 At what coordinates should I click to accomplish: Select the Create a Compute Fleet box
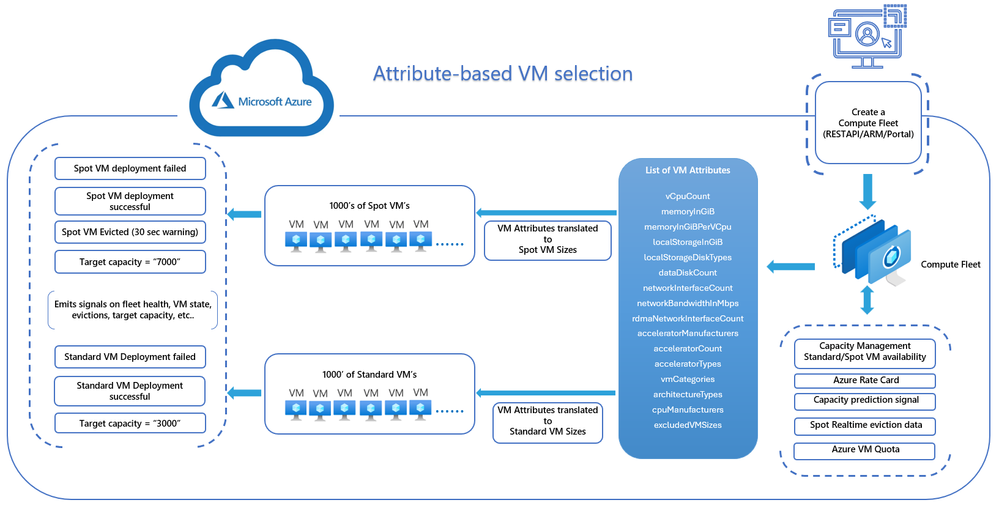[x=868, y=123]
